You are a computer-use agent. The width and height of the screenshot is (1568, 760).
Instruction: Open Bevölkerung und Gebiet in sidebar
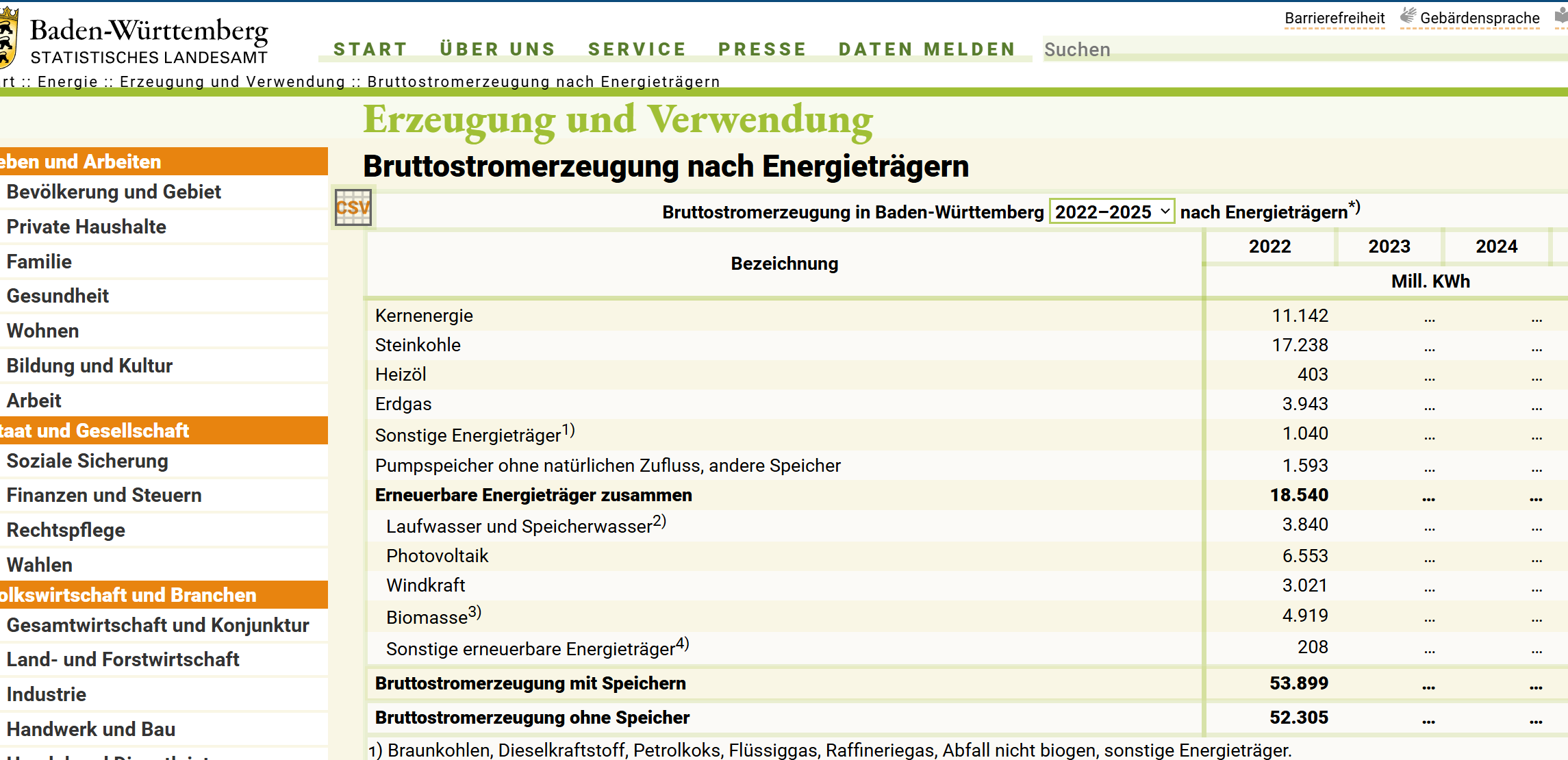coord(114,192)
